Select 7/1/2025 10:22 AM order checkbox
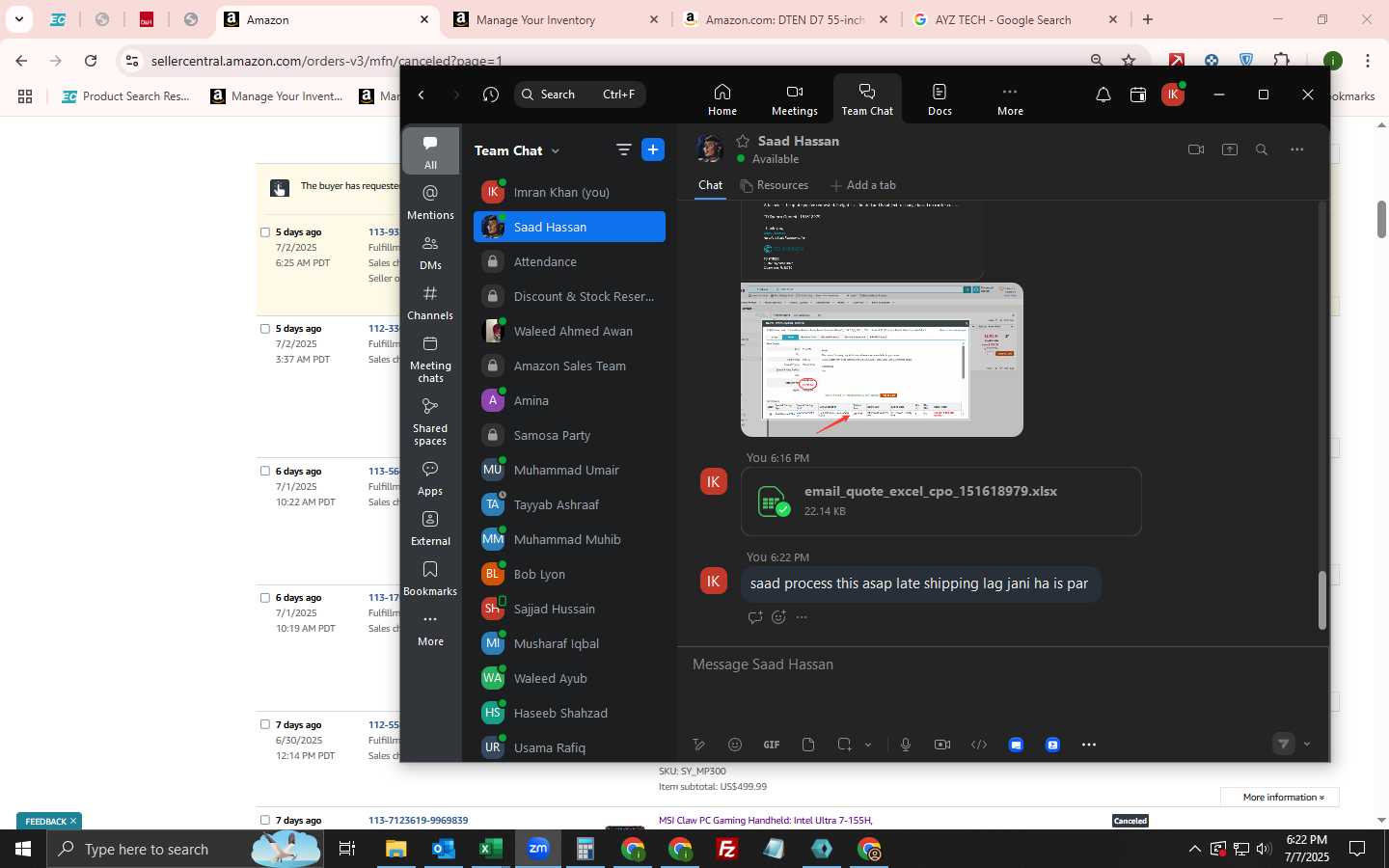 (x=265, y=472)
